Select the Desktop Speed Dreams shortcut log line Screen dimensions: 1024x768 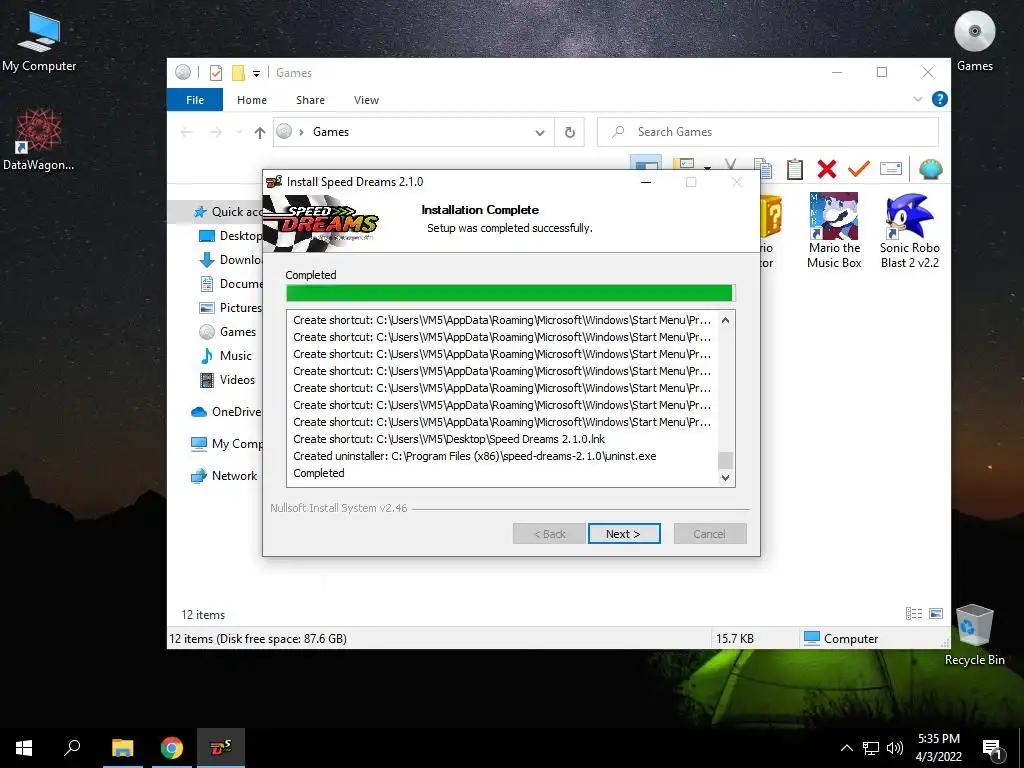[449, 439]
